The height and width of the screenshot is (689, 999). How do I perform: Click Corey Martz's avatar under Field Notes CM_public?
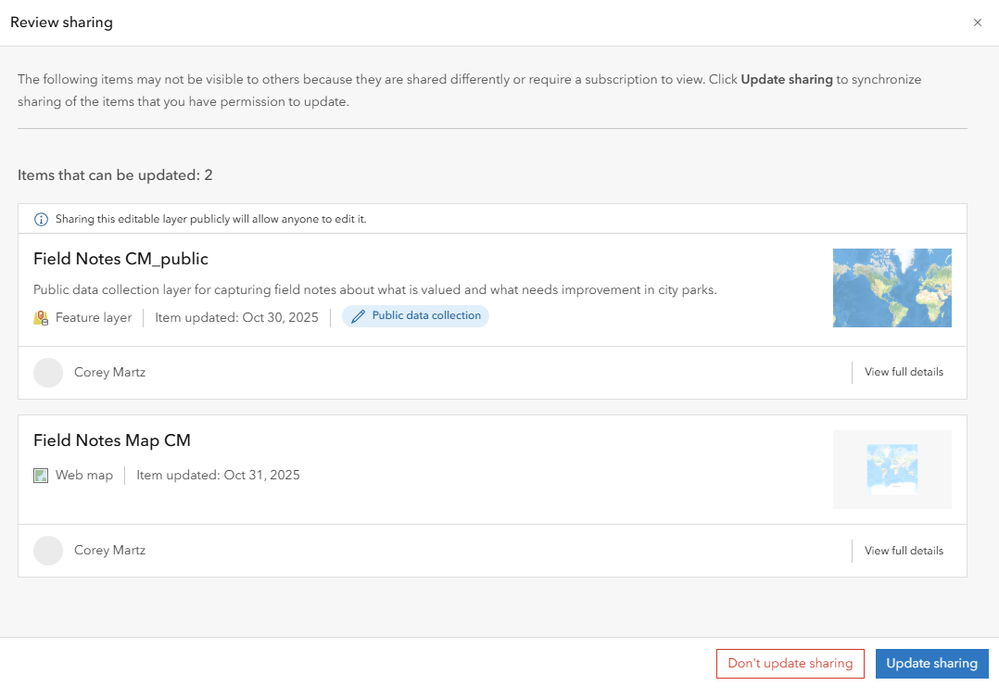48,372
